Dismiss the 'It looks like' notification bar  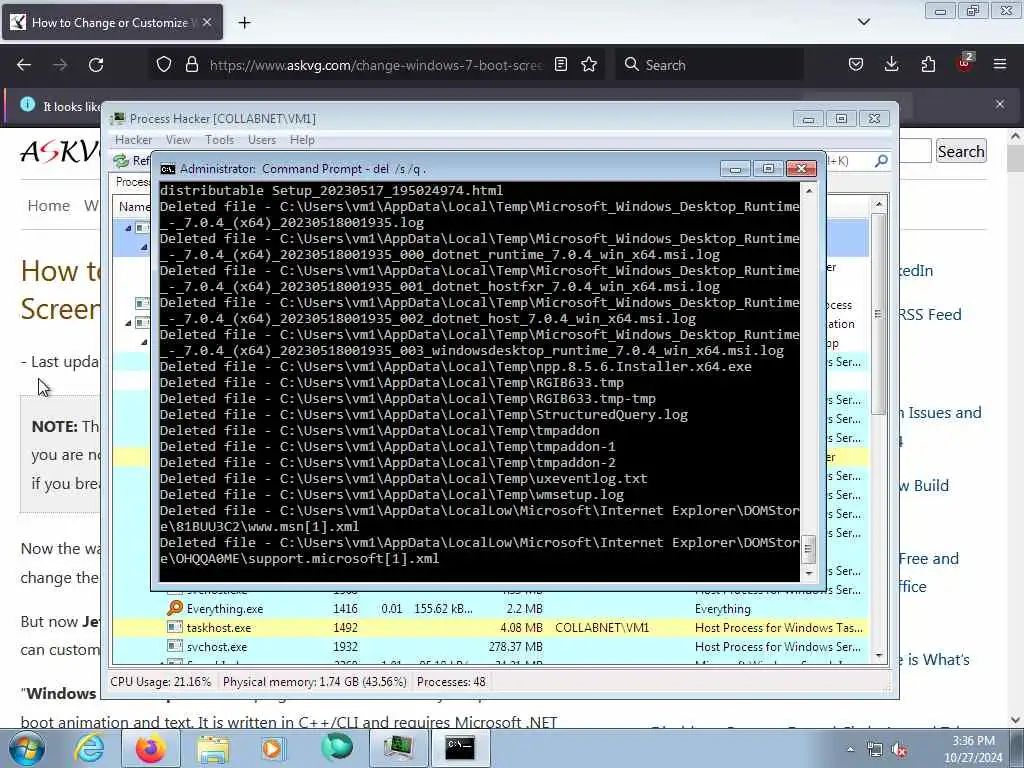(x=1000, y=104)
